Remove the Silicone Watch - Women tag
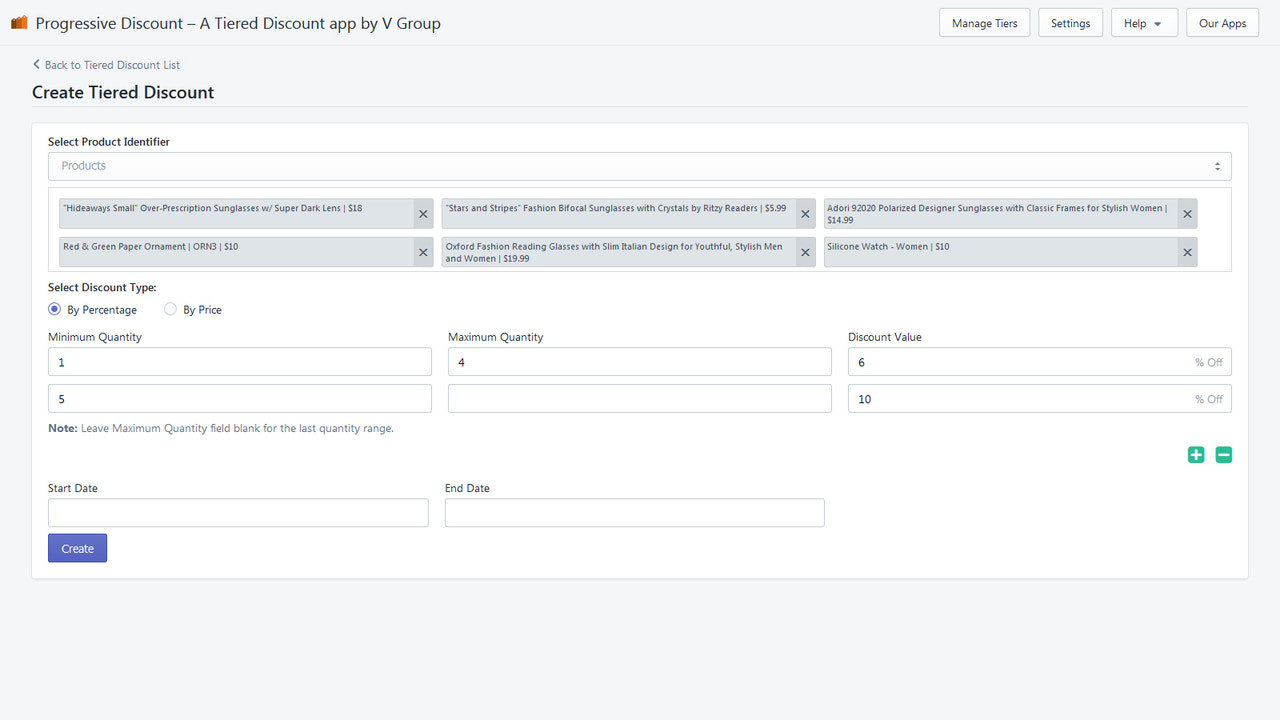 [x=1188, y=252]
